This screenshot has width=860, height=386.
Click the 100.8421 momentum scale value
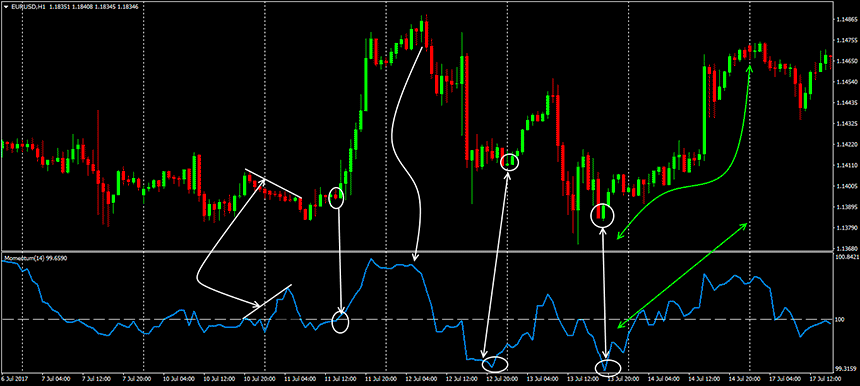848,257
